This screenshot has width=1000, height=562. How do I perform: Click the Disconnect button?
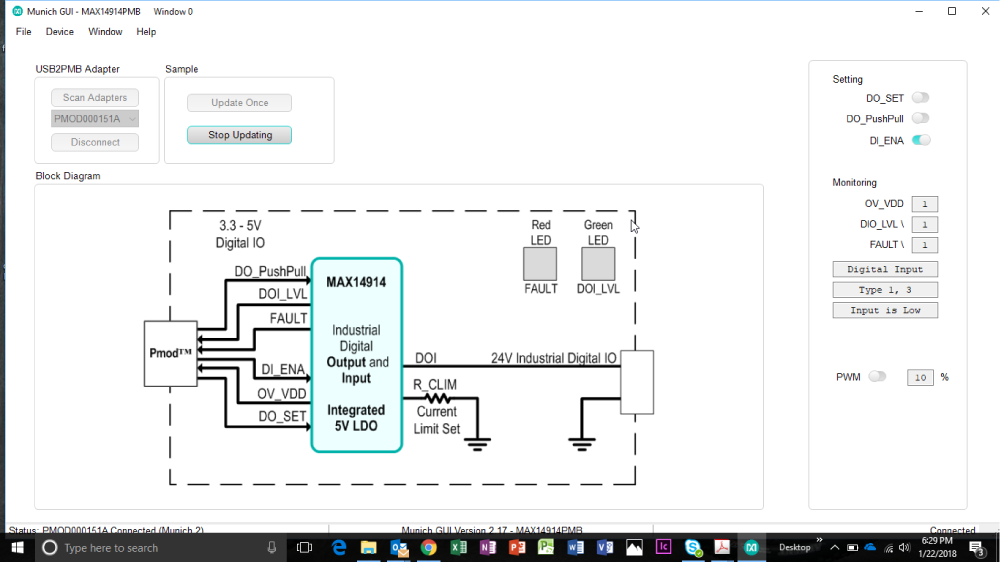point(95,142)
